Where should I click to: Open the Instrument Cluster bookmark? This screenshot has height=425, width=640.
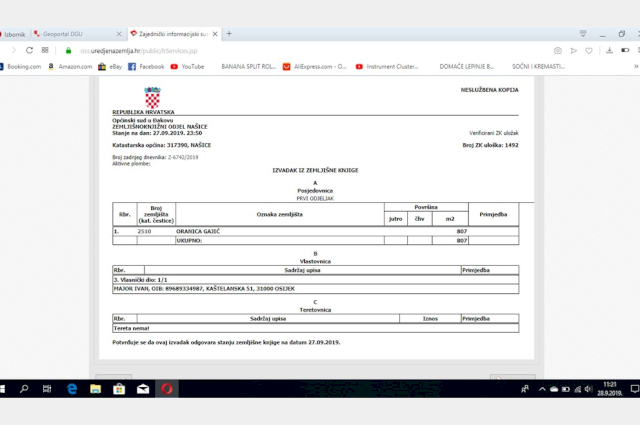pos(387,67)
